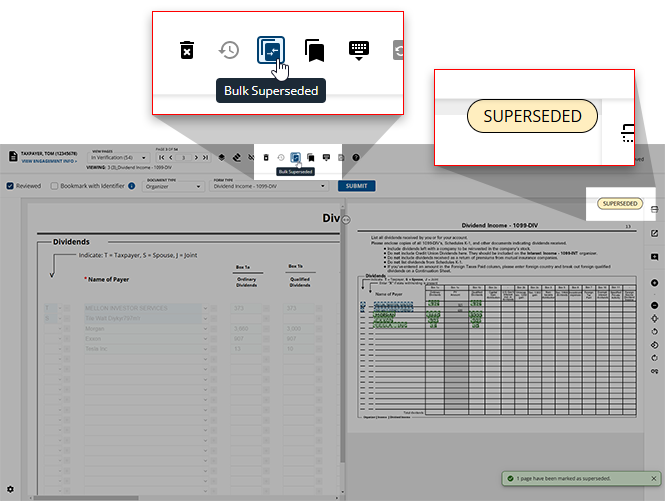
Task: Open the Form Type Dividend Income dropdown
Action: click(x=268, y=186)
